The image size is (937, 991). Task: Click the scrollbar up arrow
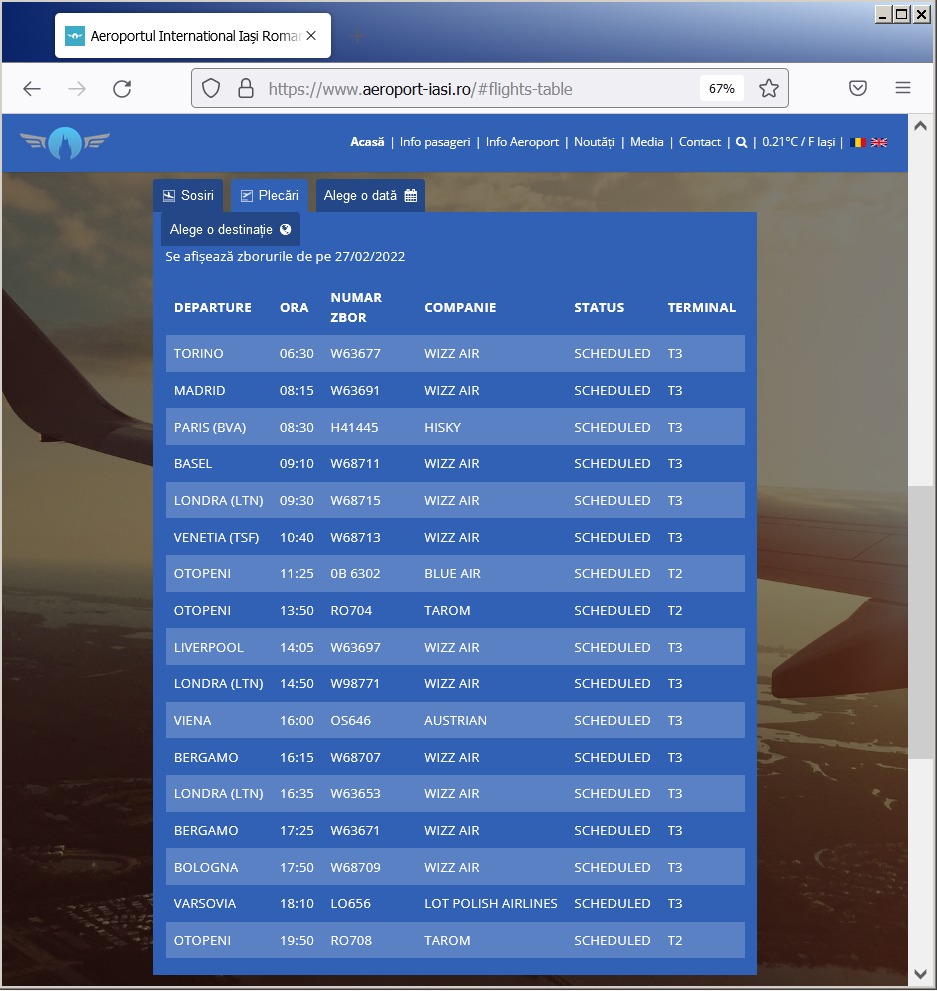[920, 126]
